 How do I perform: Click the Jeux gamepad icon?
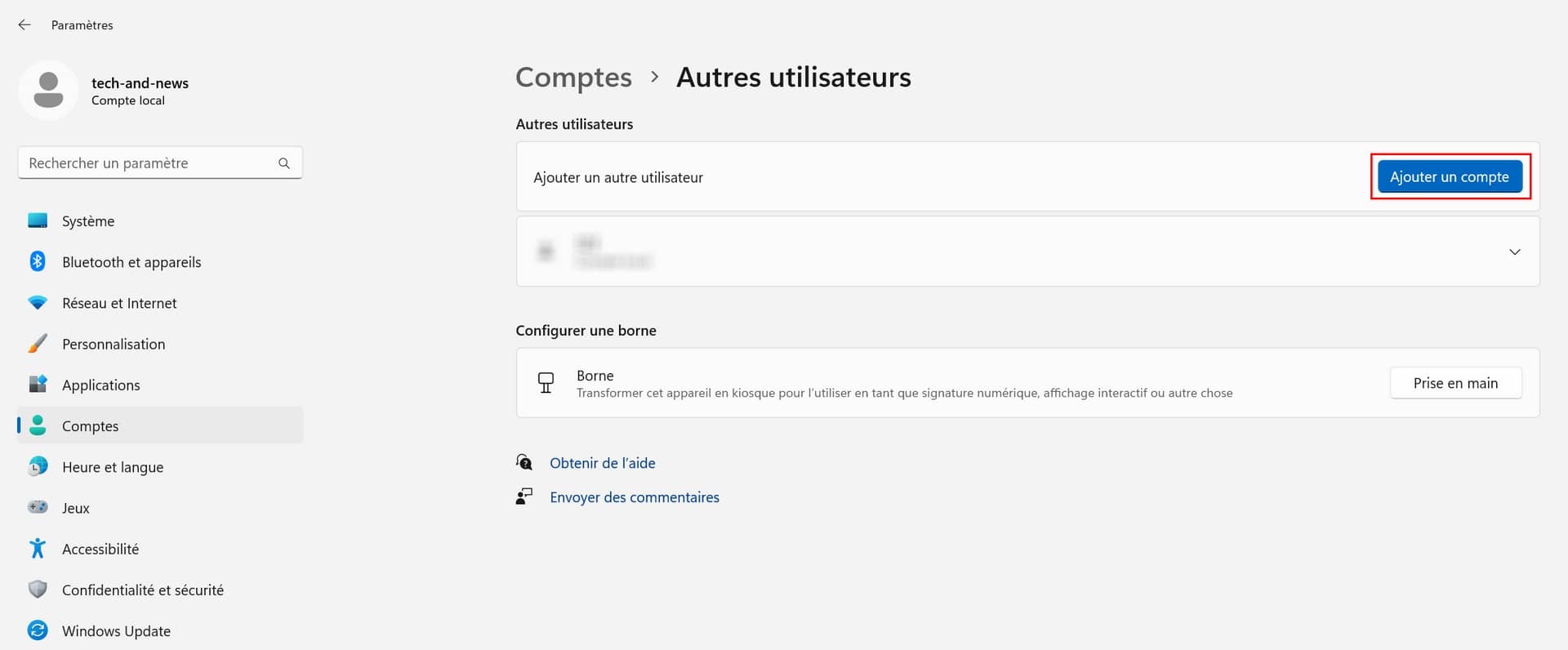point(38,507)
